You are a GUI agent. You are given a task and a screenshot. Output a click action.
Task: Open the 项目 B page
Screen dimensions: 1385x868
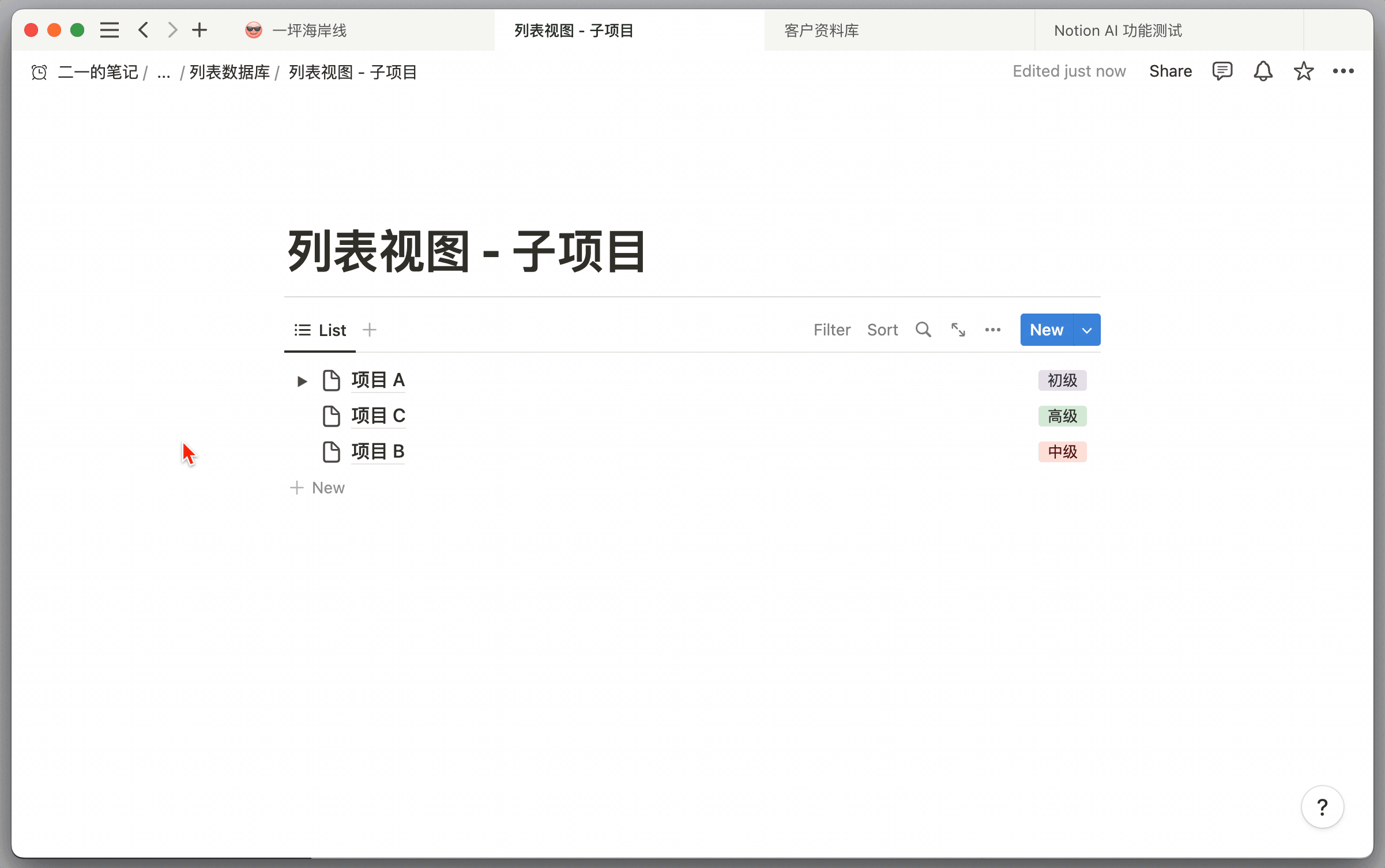[378, 452]
